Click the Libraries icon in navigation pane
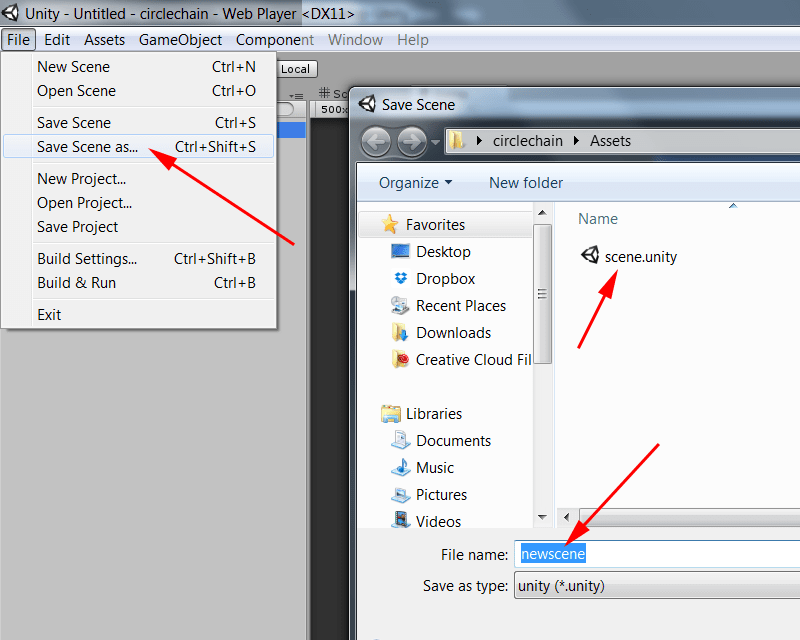Image resolution: width=800 pixels, height=640 pixels. [x=391, y=413]
